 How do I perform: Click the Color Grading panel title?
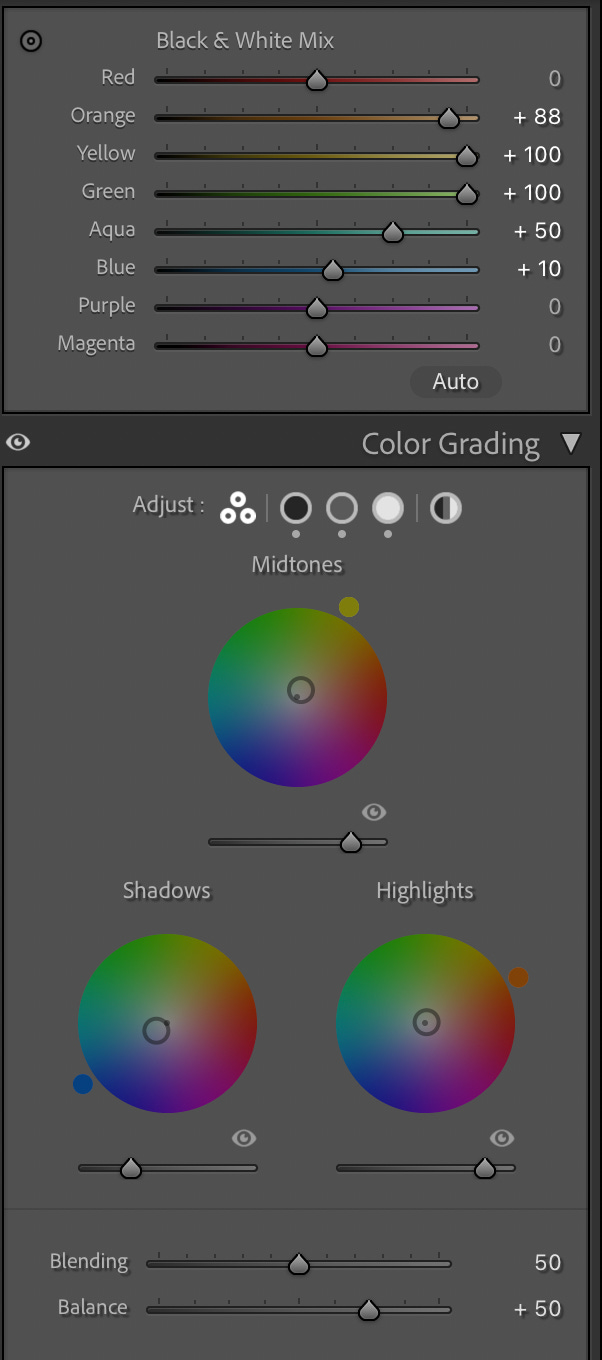coord(451,444)
